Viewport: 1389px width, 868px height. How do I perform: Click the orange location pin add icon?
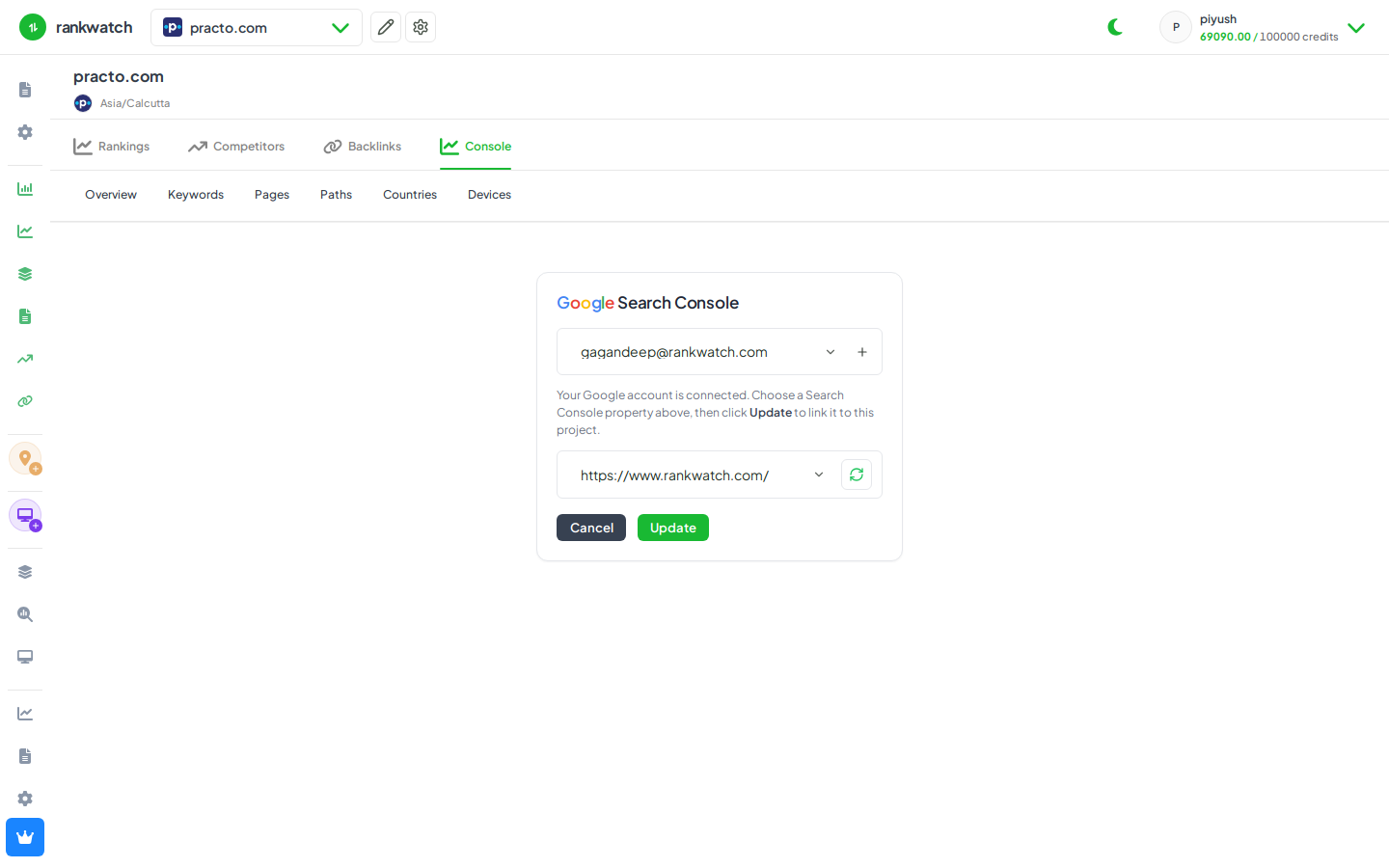[25, 458]
